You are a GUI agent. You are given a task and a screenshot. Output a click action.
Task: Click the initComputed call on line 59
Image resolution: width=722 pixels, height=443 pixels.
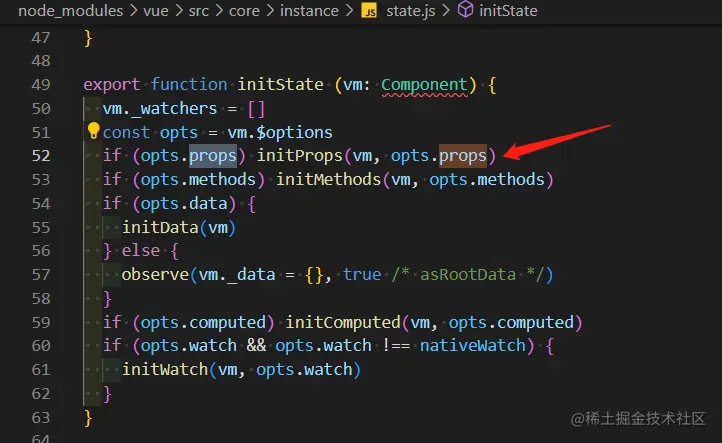pos(343,322)
